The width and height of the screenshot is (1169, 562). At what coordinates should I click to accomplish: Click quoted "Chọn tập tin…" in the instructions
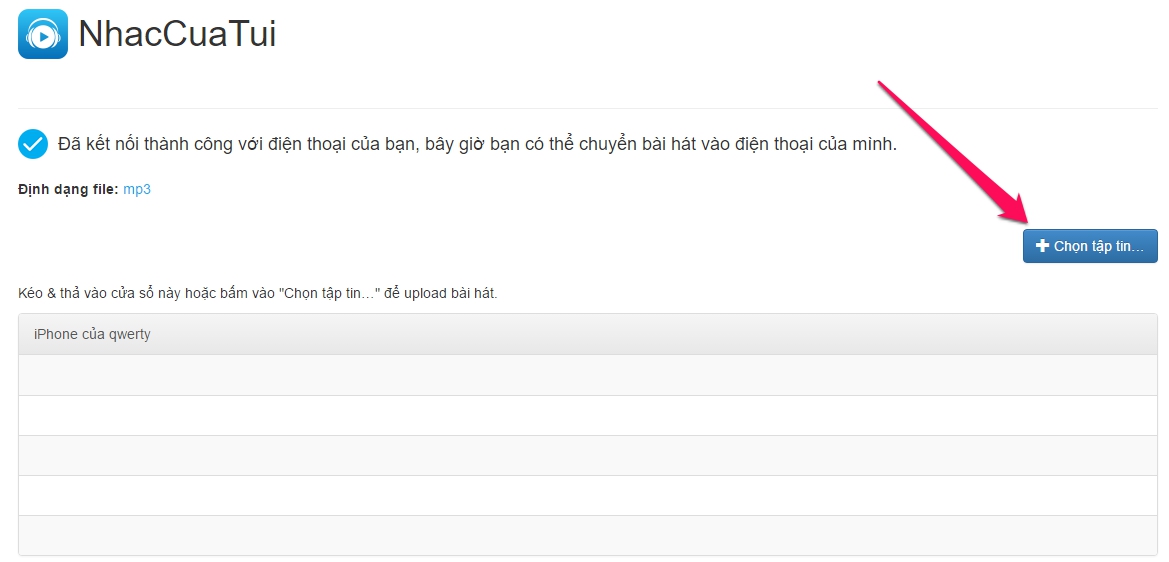coord(329,293)
